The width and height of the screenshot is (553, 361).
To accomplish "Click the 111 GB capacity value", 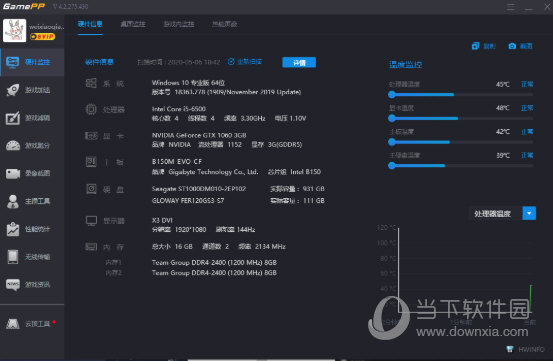I will [x=314, y=201].
